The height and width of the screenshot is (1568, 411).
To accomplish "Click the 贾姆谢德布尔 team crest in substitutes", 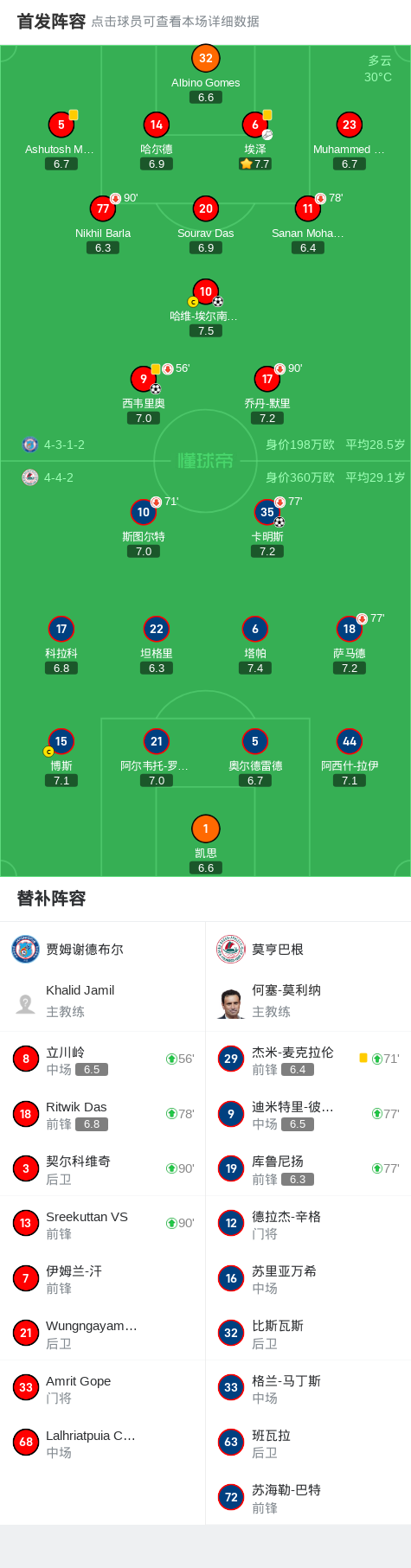I will (x=25, y=949).
